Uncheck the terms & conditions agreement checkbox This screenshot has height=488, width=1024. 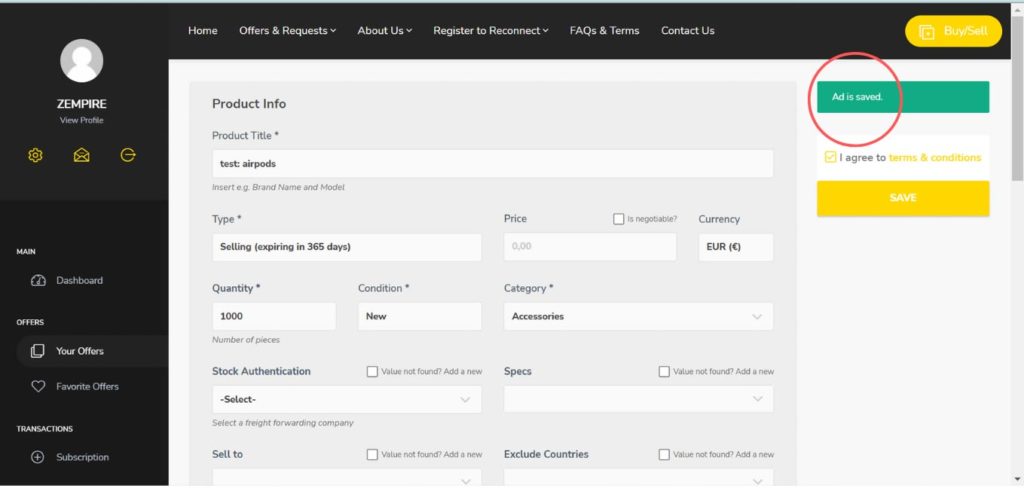click(x=830, y=157)
